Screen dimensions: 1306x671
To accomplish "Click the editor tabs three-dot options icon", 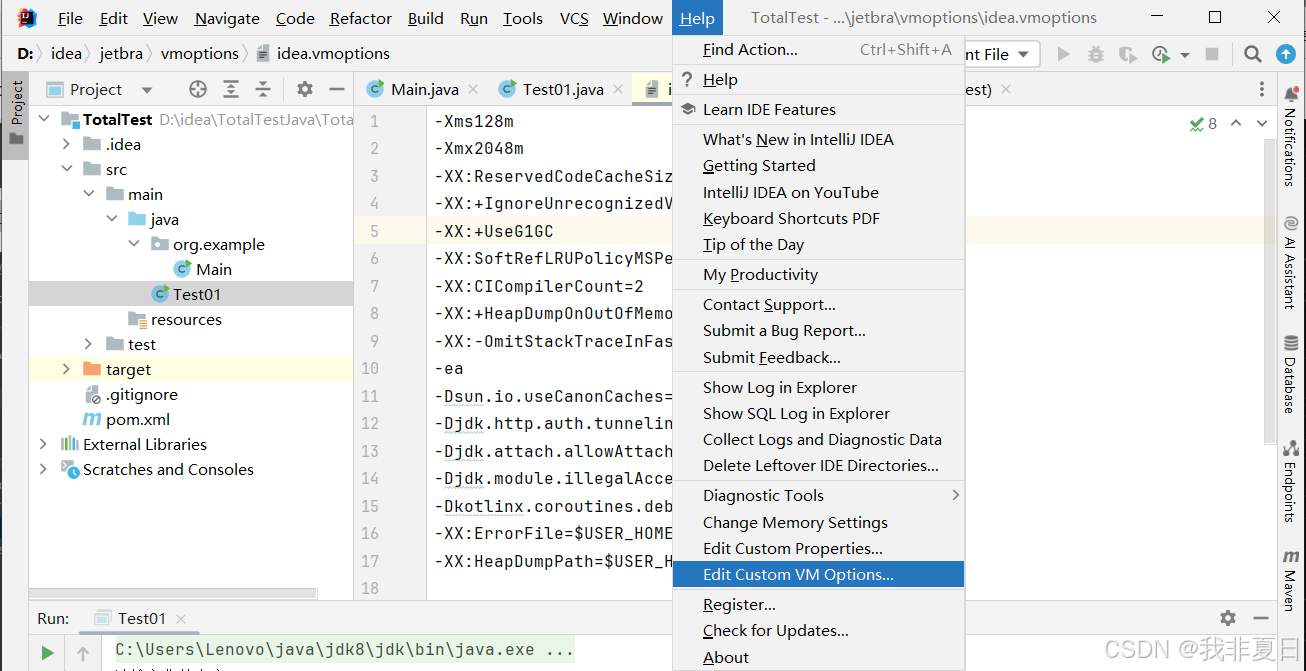I will coord(1263,89).
